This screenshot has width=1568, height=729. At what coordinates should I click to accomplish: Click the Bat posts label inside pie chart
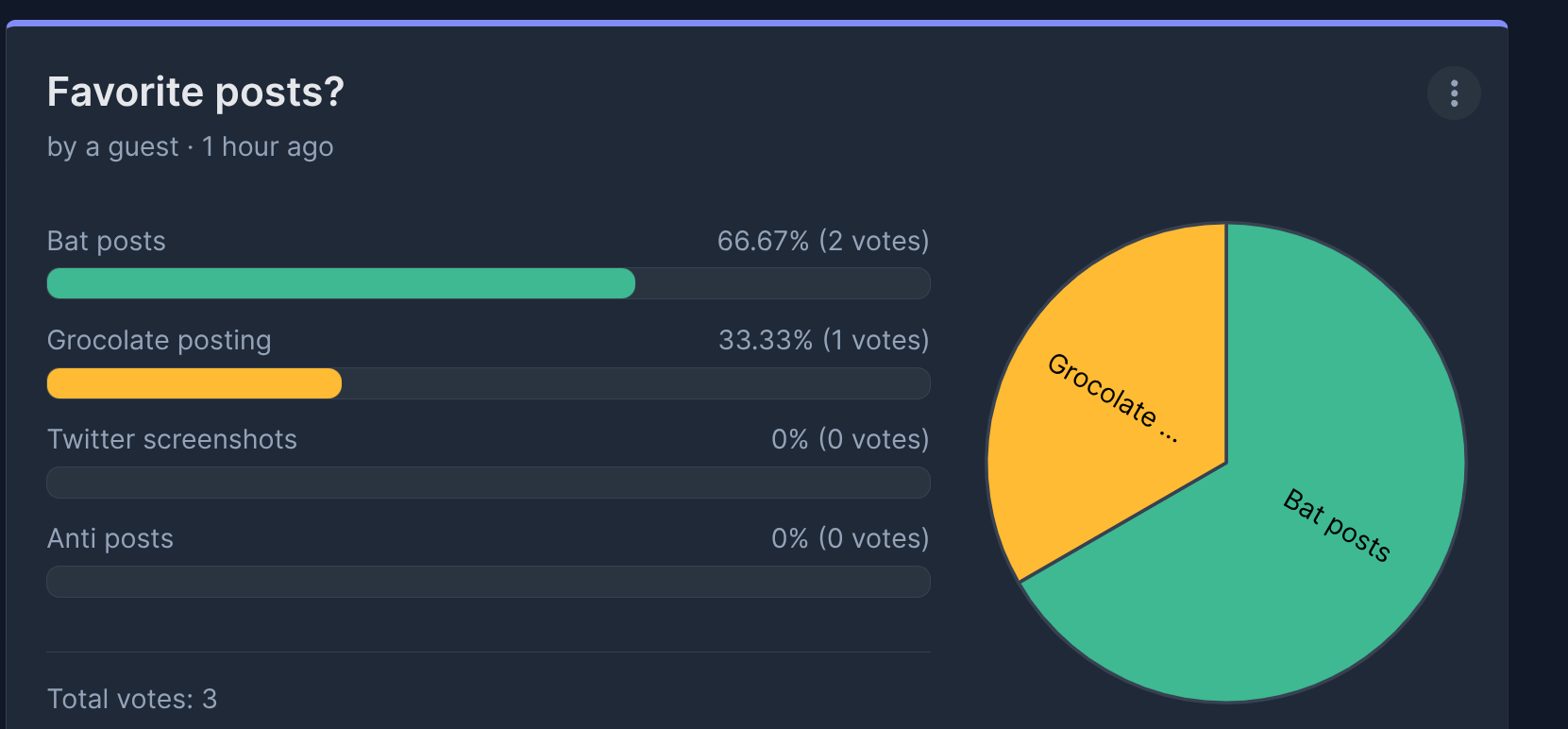[1337, 525]
